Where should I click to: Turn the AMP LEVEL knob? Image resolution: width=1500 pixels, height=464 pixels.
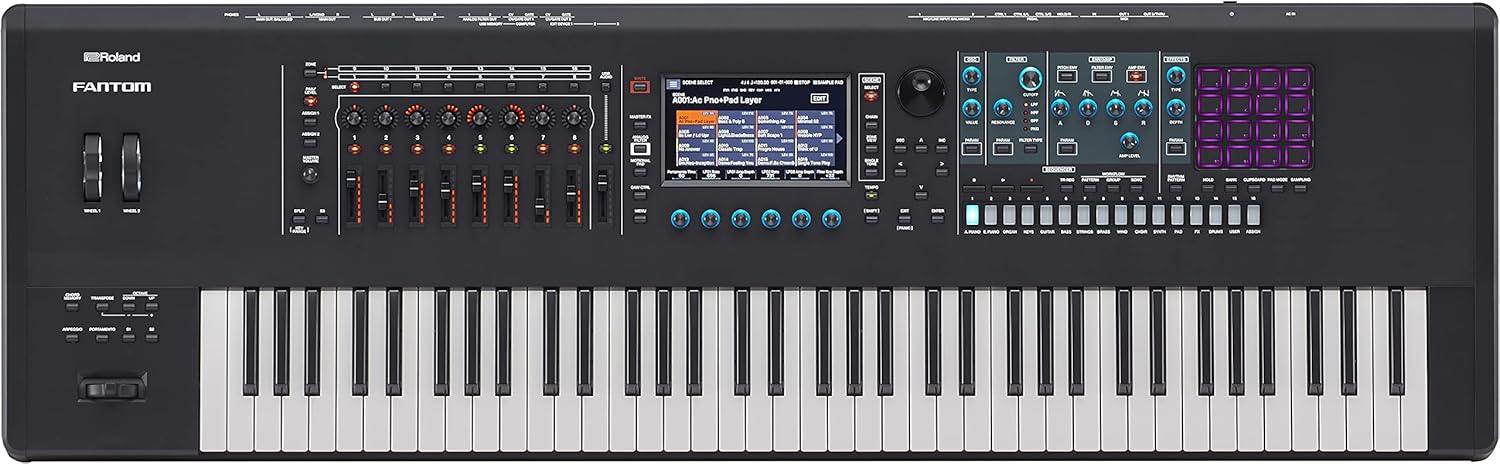[x=1129, y=141]
